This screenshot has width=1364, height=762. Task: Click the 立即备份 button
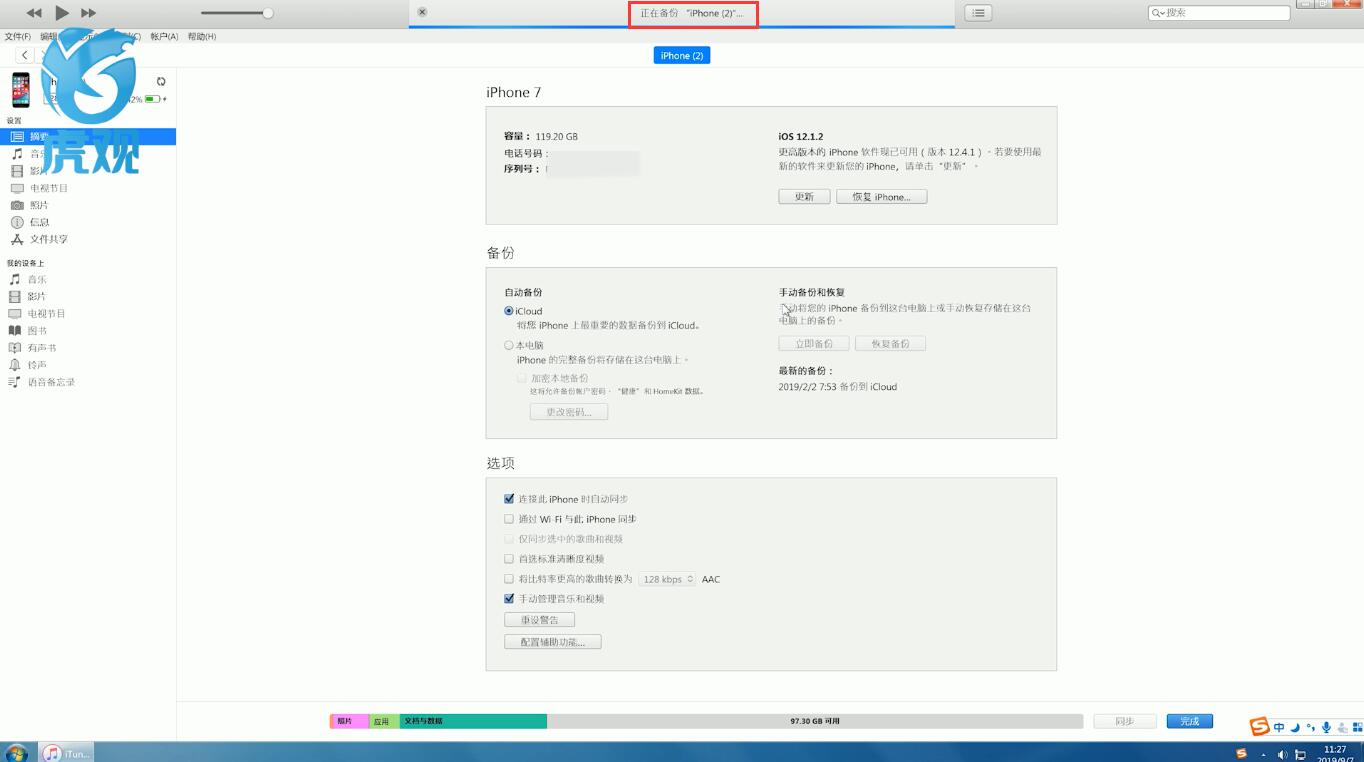pyautogui.click(x=814, y=343)
